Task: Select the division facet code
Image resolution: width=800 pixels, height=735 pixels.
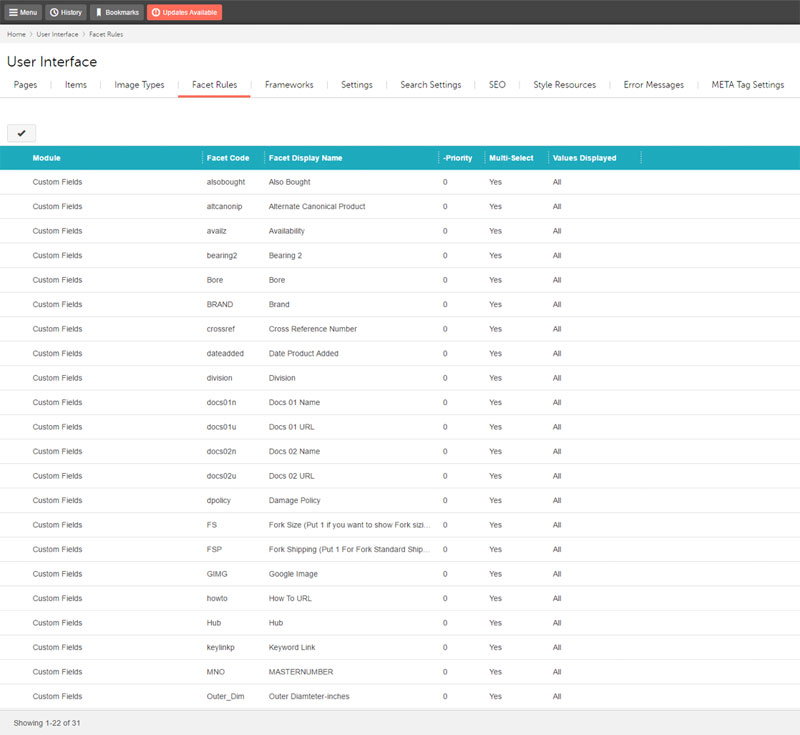Action: pyautogui.click(x=219, y=378)
